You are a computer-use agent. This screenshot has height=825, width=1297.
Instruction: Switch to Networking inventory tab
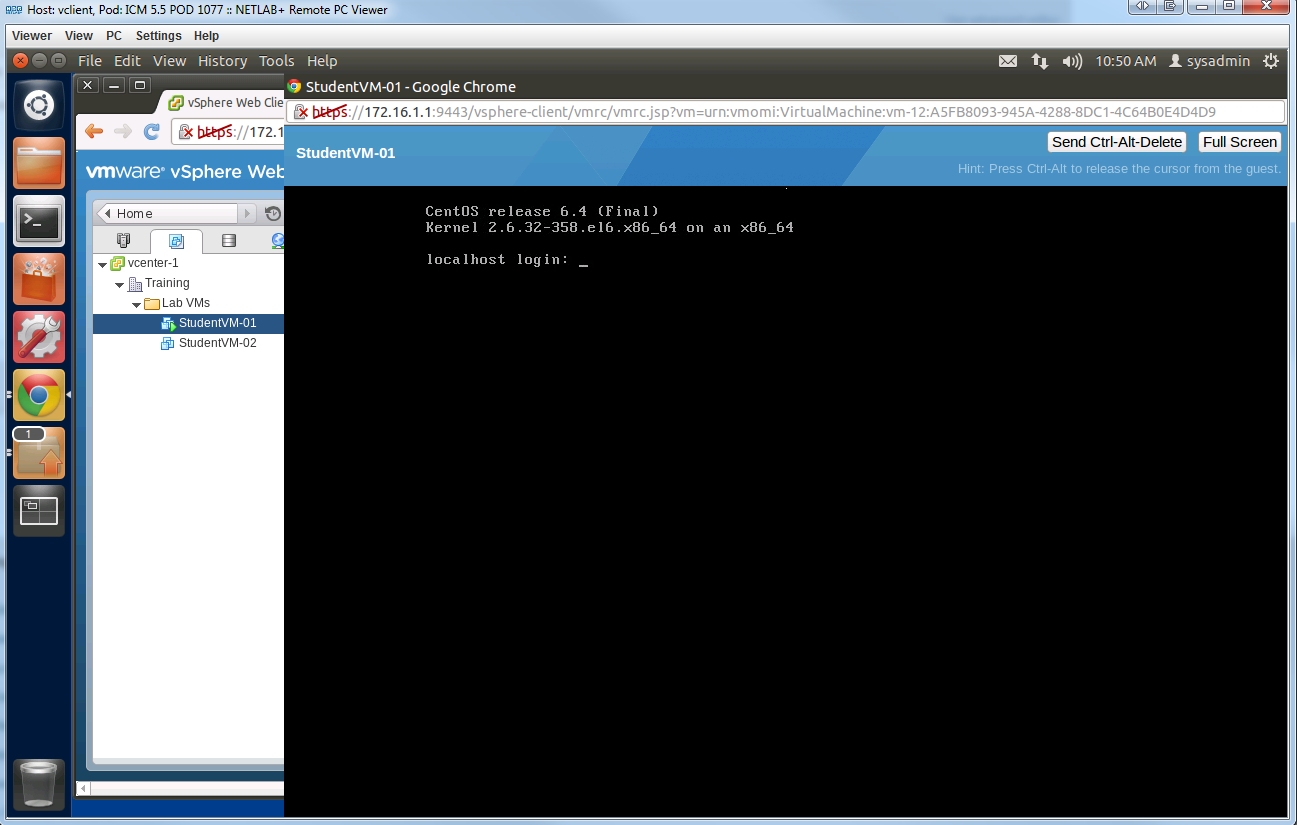coord(277,241)
